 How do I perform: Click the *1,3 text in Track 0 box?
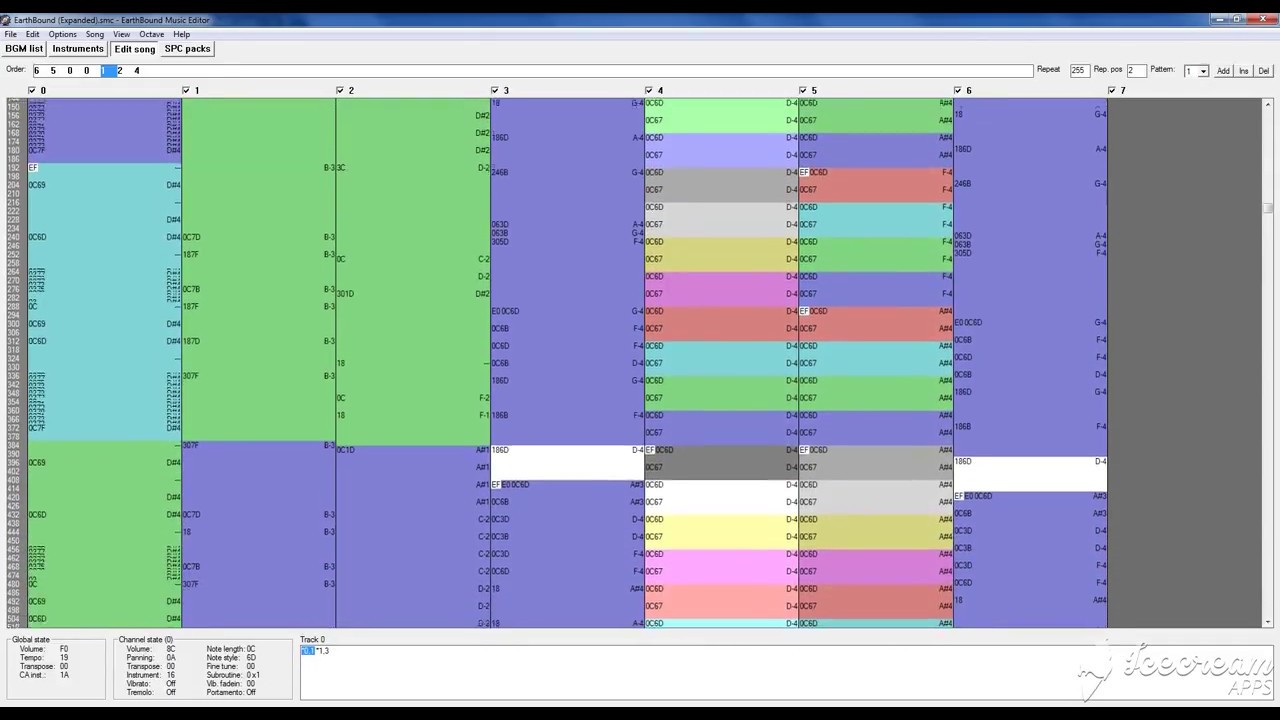pyautogui.click(x=322, y=651)
